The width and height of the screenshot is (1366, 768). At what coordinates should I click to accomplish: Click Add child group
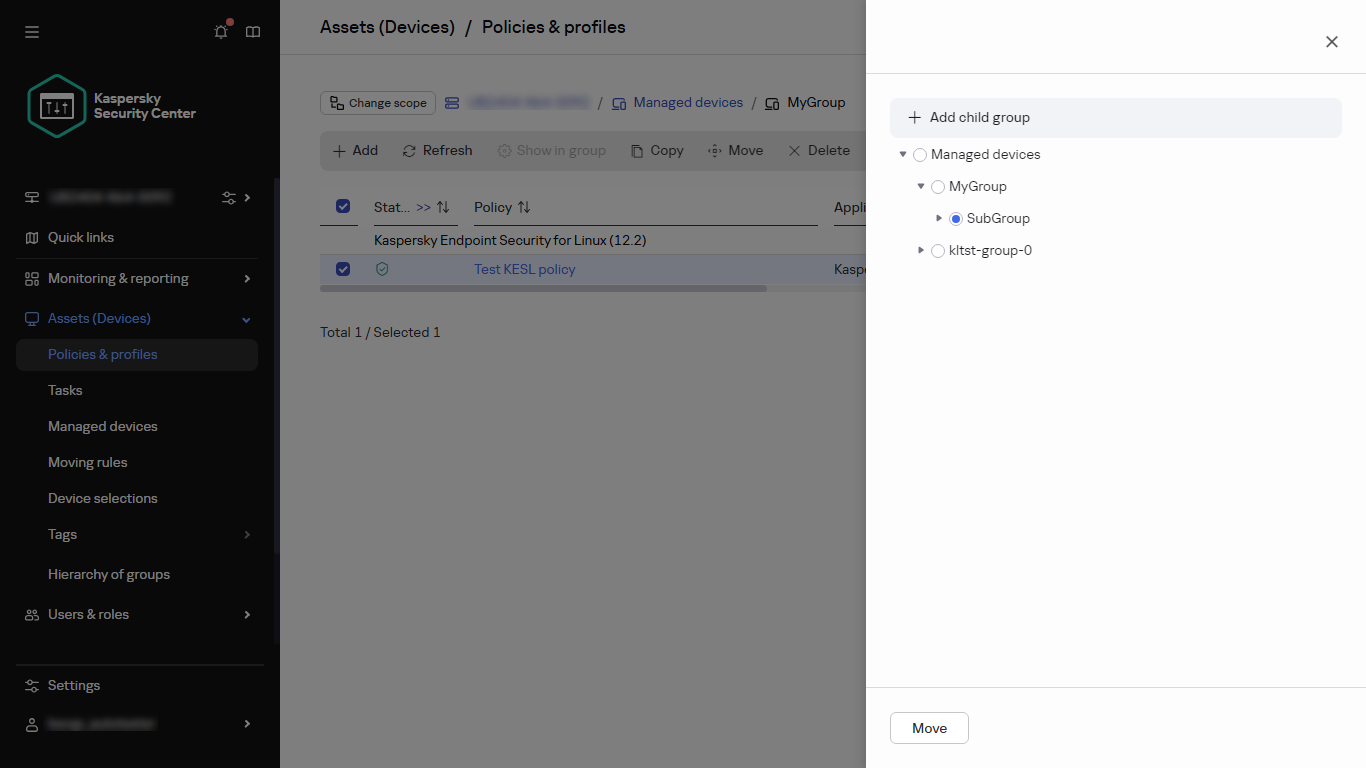(968, 117)
